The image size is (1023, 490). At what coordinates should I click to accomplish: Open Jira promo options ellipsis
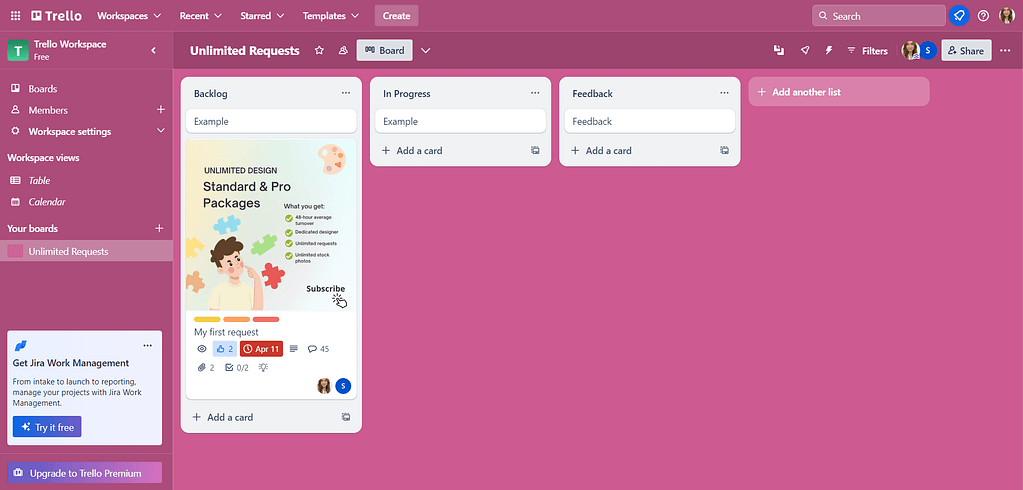coord(147,345)
